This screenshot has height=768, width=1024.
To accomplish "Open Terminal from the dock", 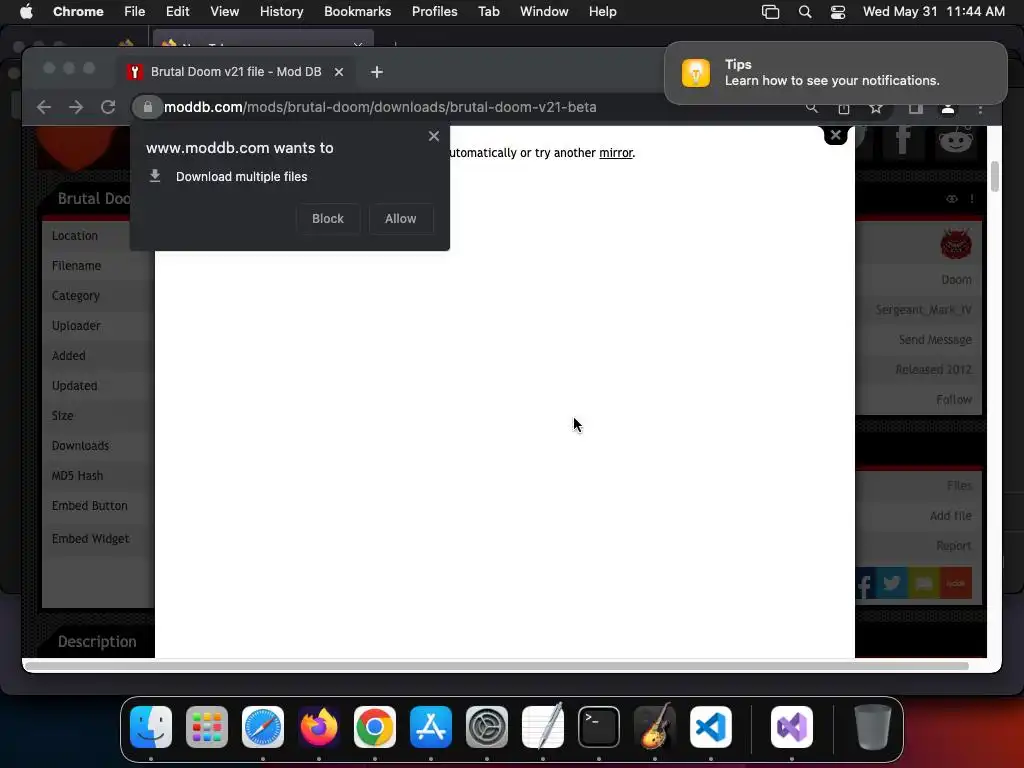I will pos(599,727).
